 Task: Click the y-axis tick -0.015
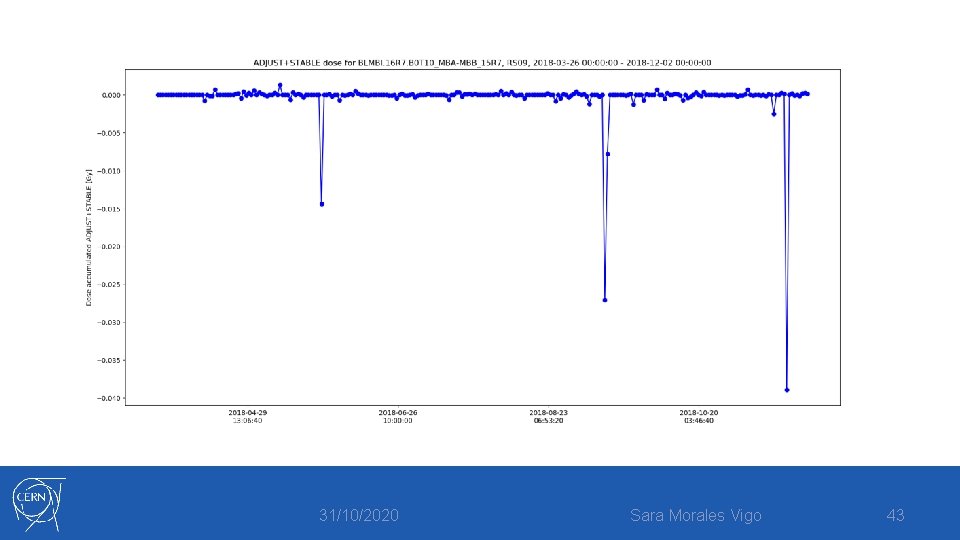109,209
